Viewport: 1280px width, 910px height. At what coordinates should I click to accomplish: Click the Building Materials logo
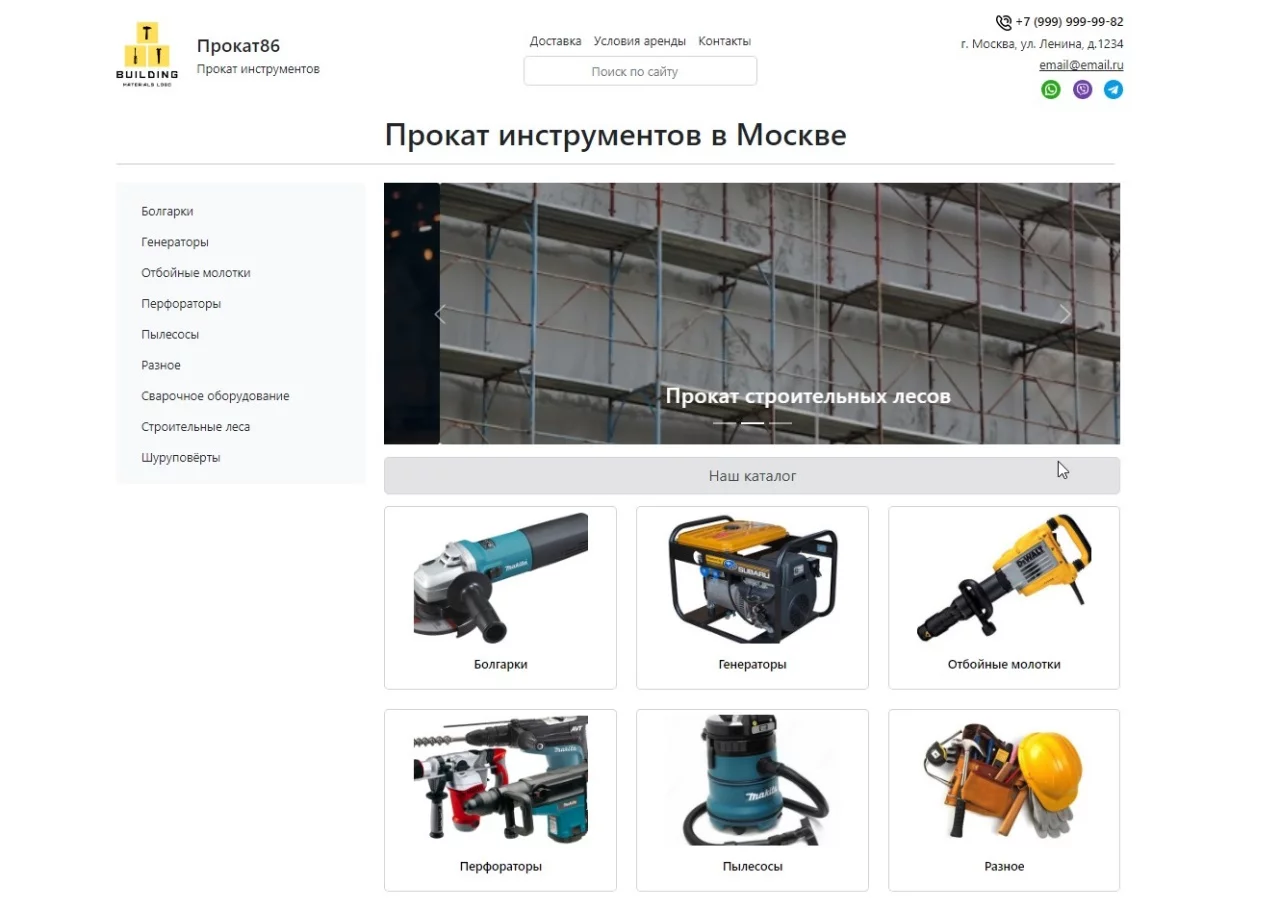pyautogui.click(x=147, y=55)
